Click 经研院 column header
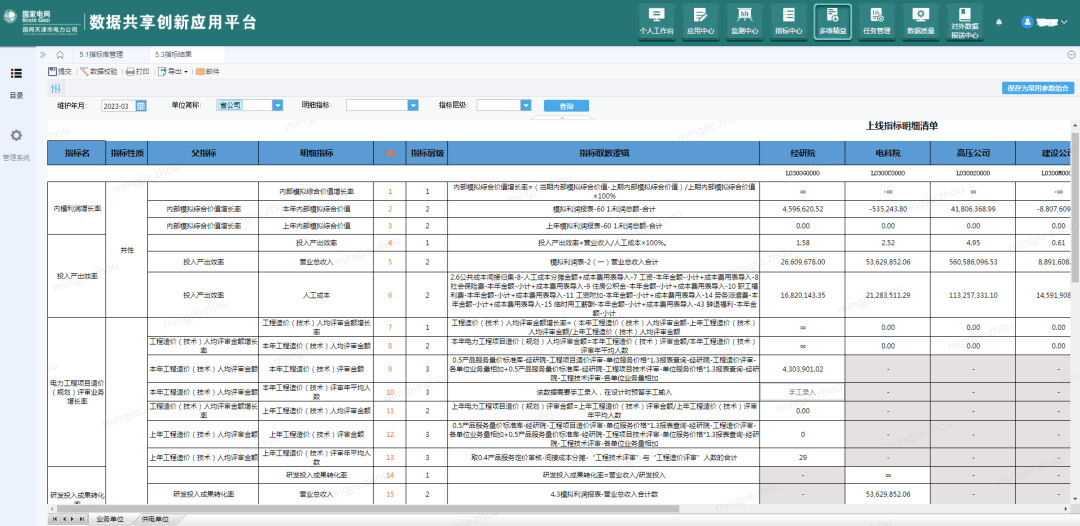Screen dimensions: 1080x526 pyautogui.click(x=803, y=153)
